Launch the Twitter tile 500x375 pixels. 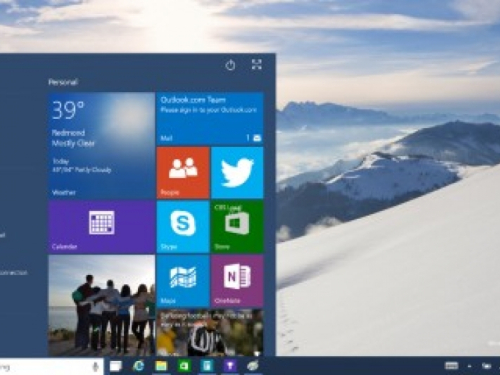(x=237, y=173)
